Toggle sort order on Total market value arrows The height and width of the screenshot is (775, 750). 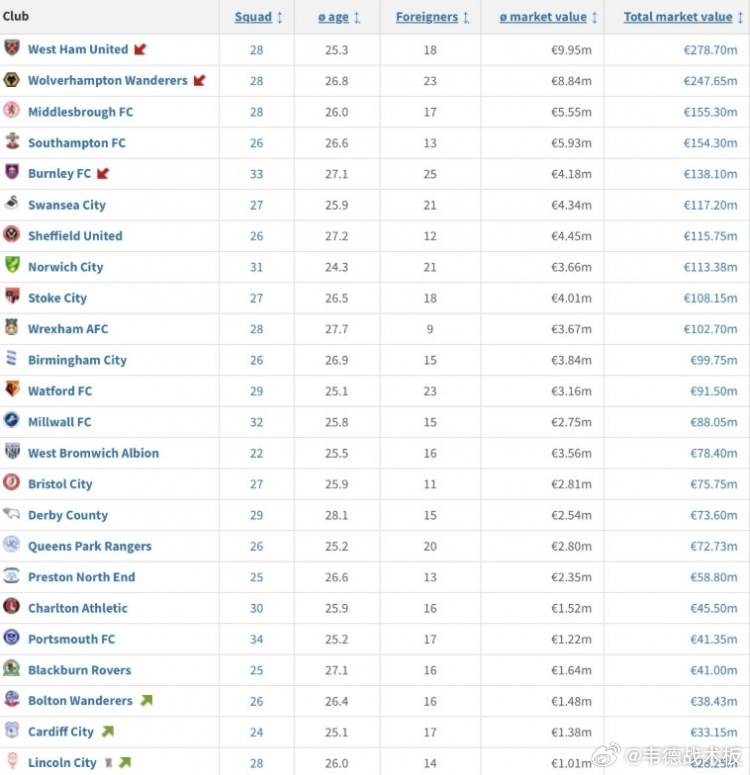coord(740,17)
